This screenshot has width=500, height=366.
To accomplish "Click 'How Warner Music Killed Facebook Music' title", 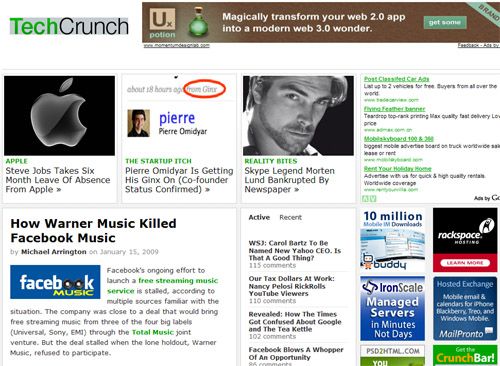I will [x=93, y=231].
